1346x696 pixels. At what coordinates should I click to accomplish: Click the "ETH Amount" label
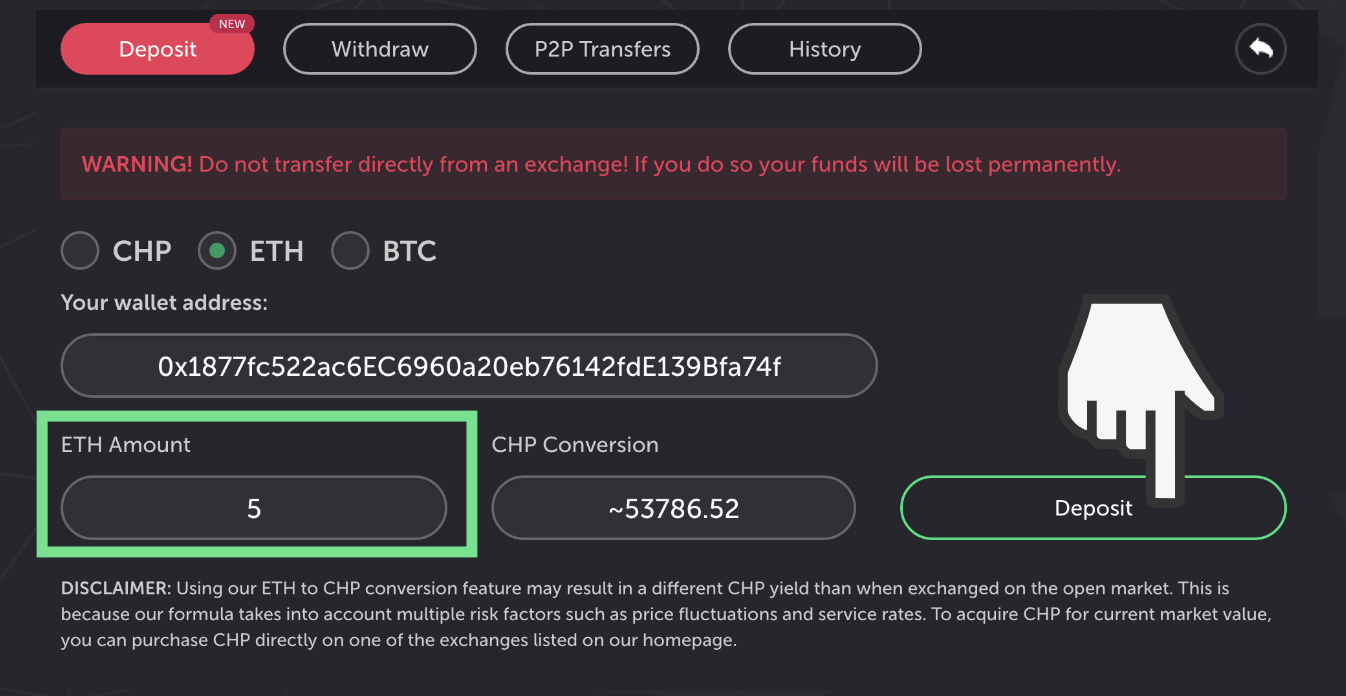(x=126, y=445)
